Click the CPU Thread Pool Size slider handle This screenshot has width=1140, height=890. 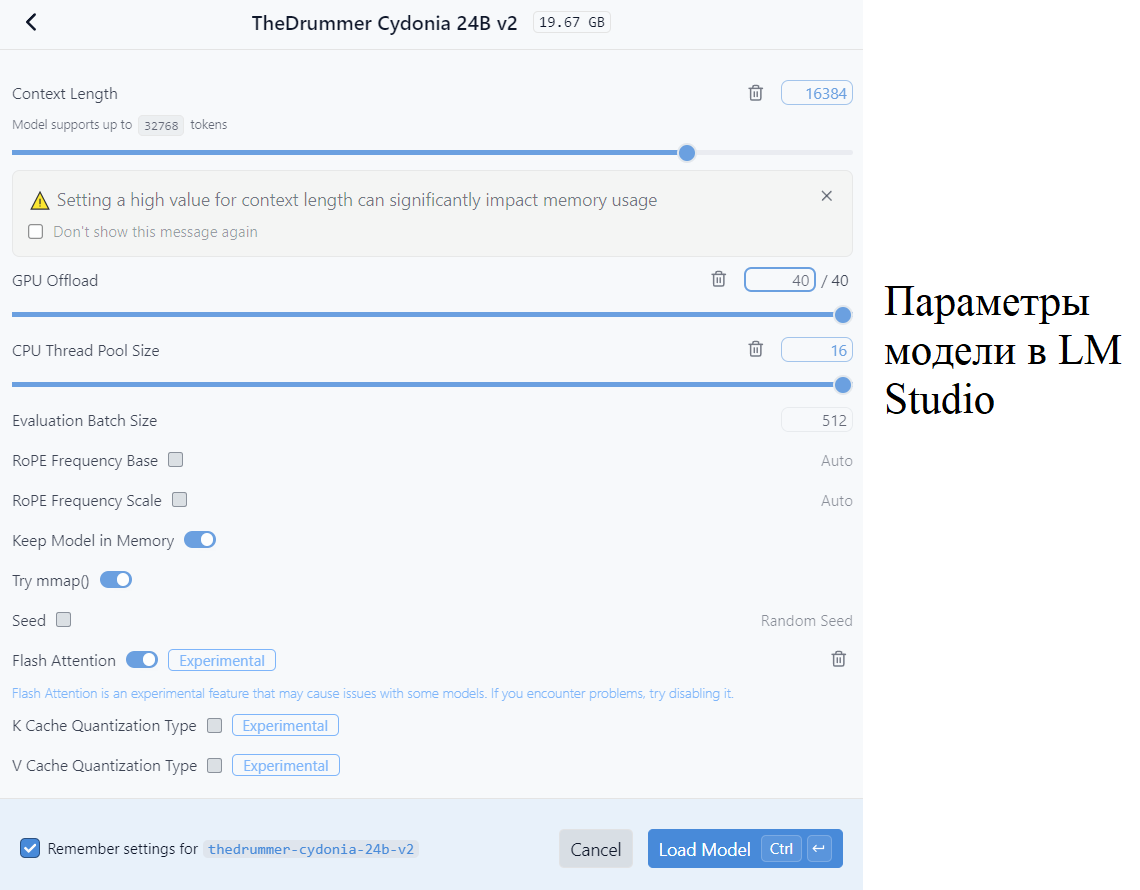(x=843, y=385)
